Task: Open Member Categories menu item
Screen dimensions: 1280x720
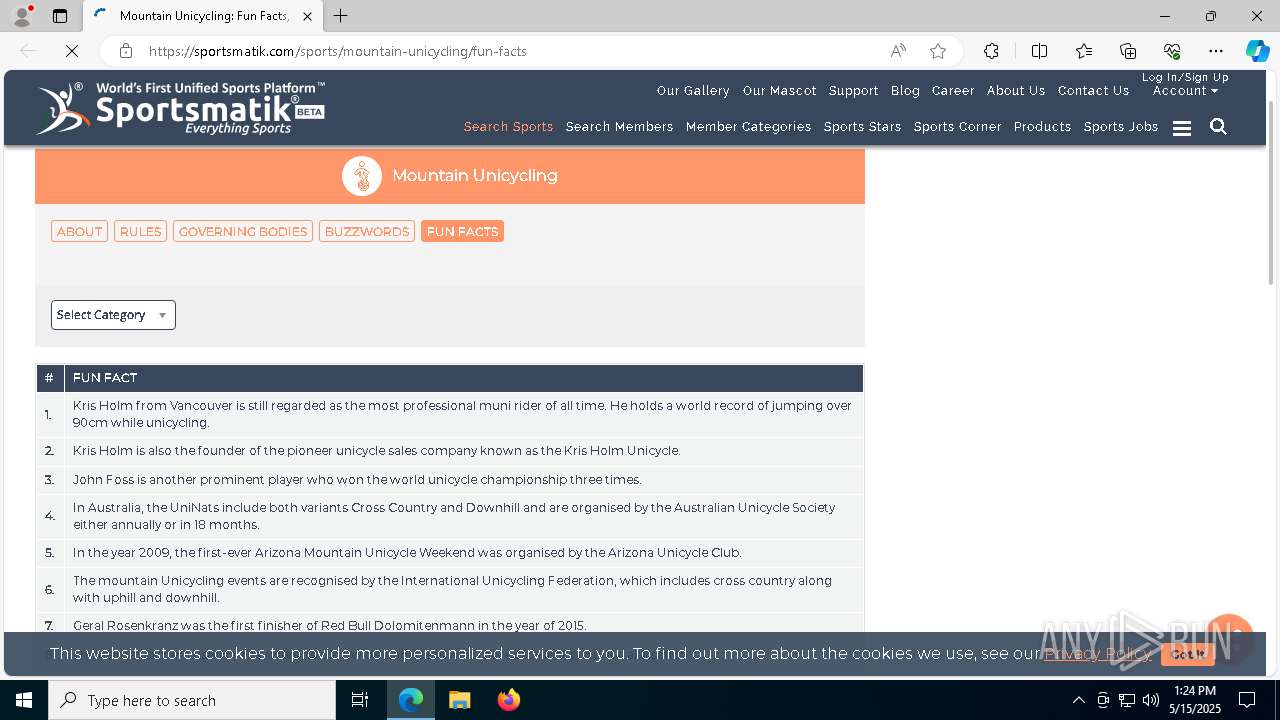Action: click(748, 127)
